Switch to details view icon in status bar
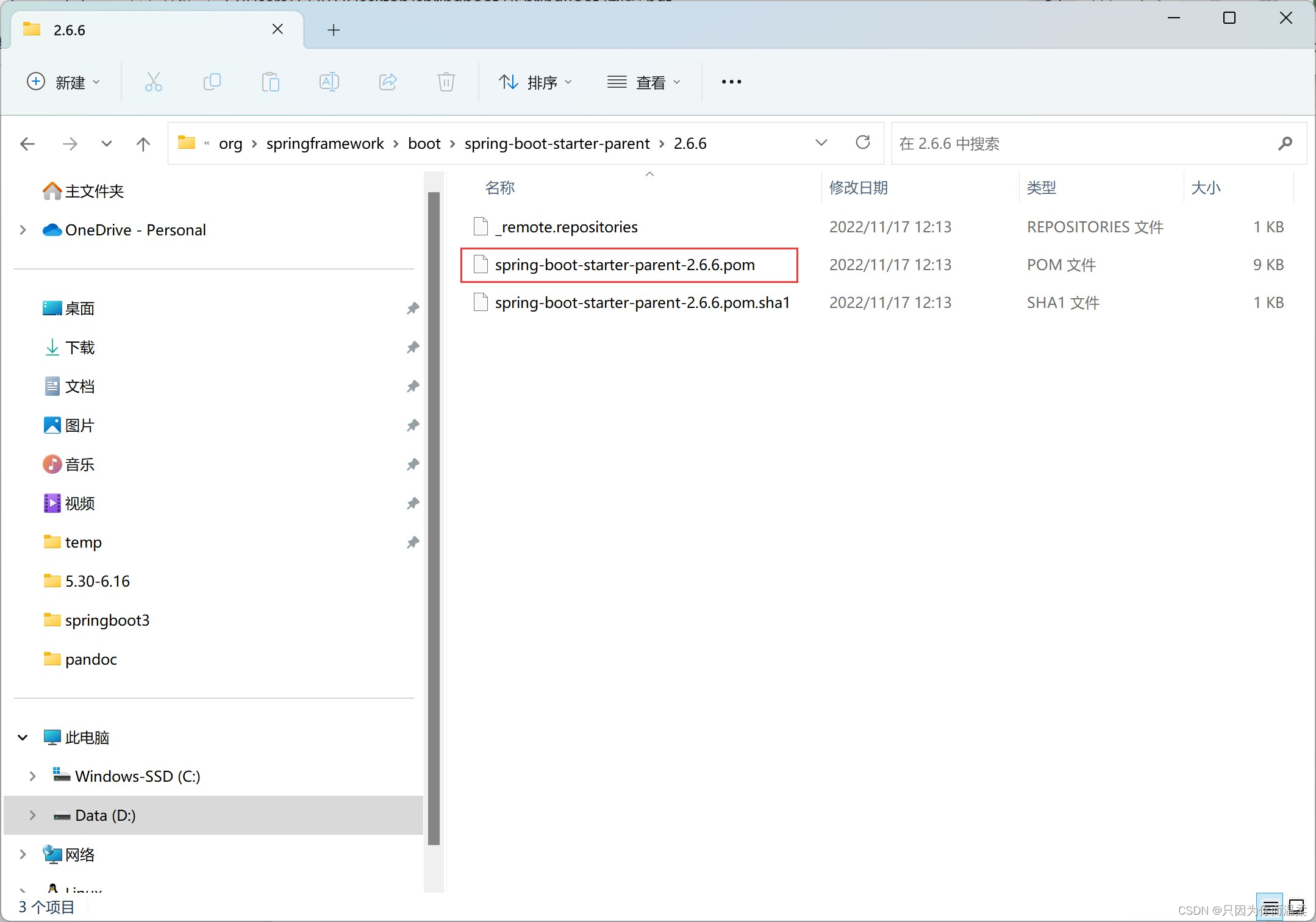The width and height of the screenshot is (1316, 922). click(1269, 907)
